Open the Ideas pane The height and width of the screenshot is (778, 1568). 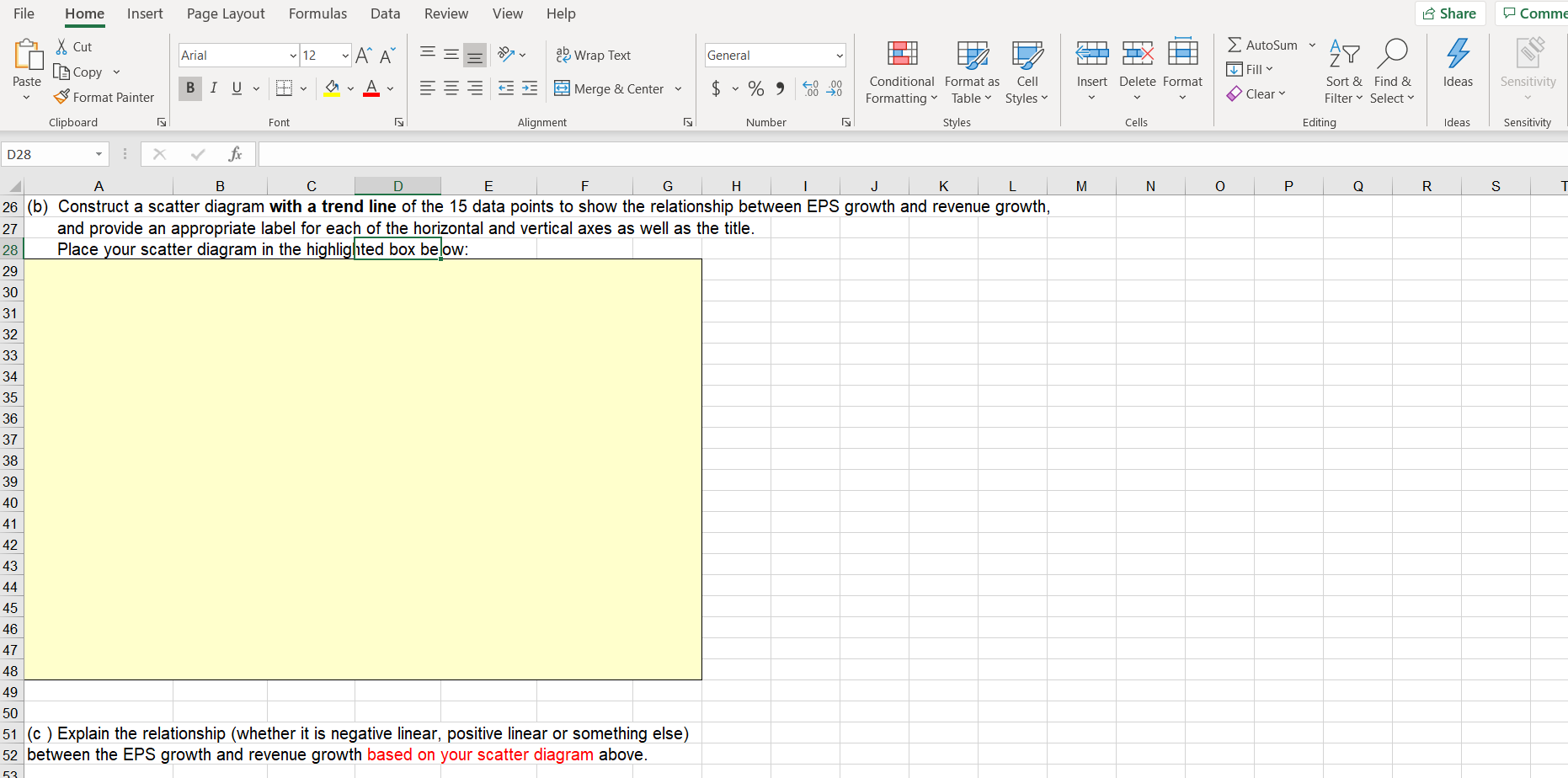1458,67
